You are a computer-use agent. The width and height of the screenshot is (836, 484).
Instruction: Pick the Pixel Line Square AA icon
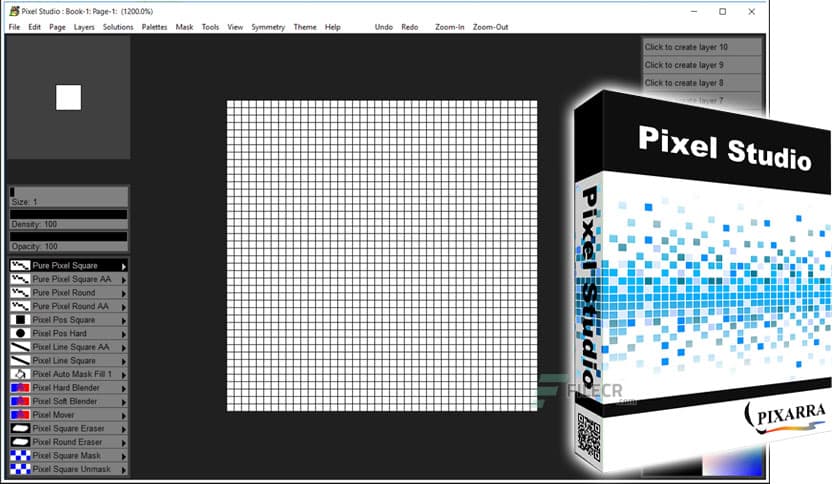pos(20,347)
